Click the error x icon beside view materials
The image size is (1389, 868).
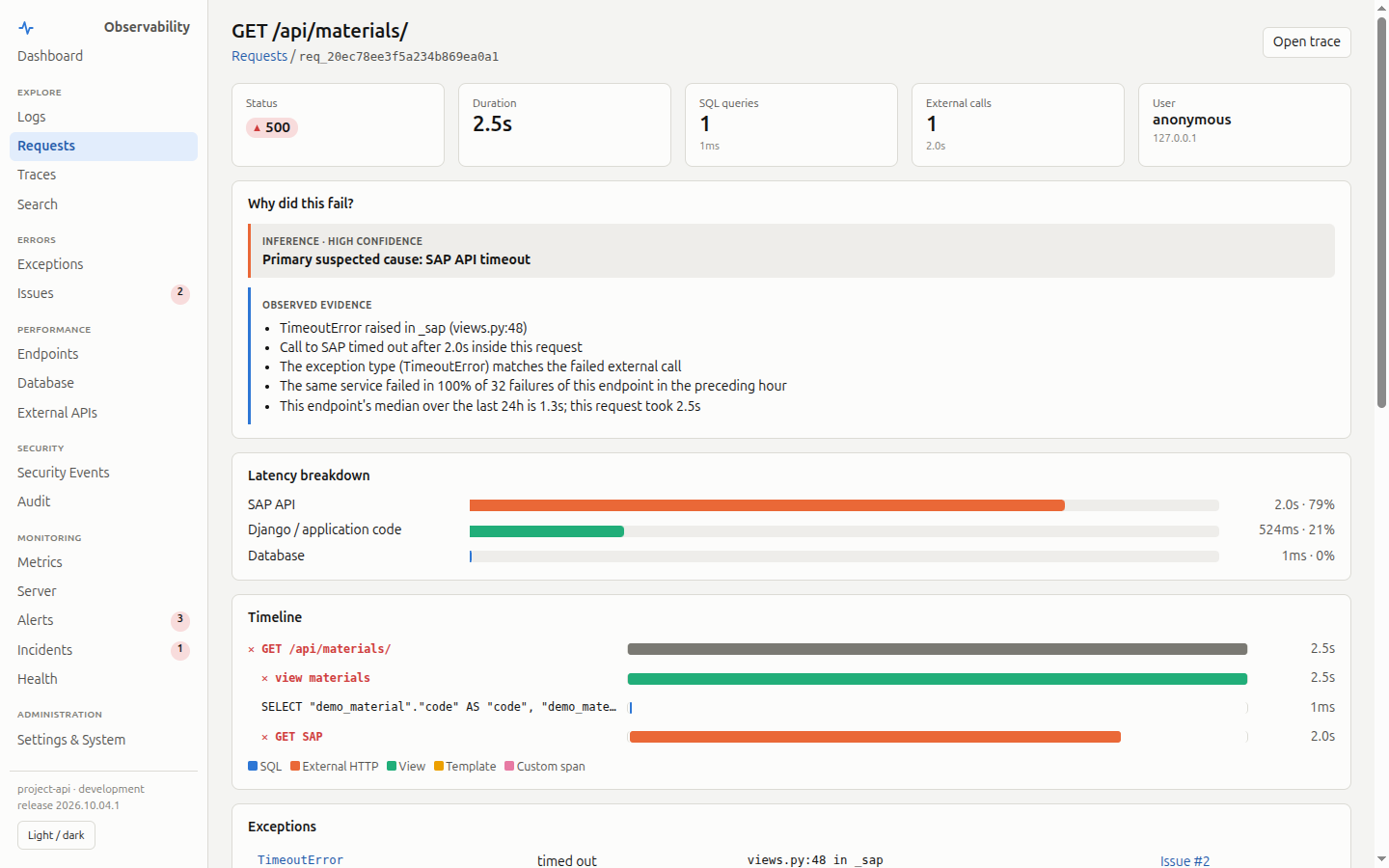(x=265, y=679)
